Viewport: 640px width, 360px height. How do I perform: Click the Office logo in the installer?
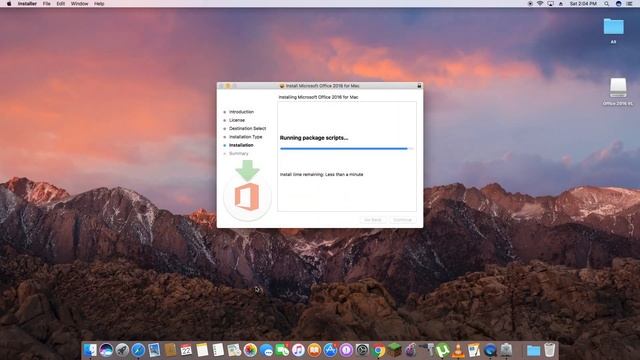pos(247,197)
